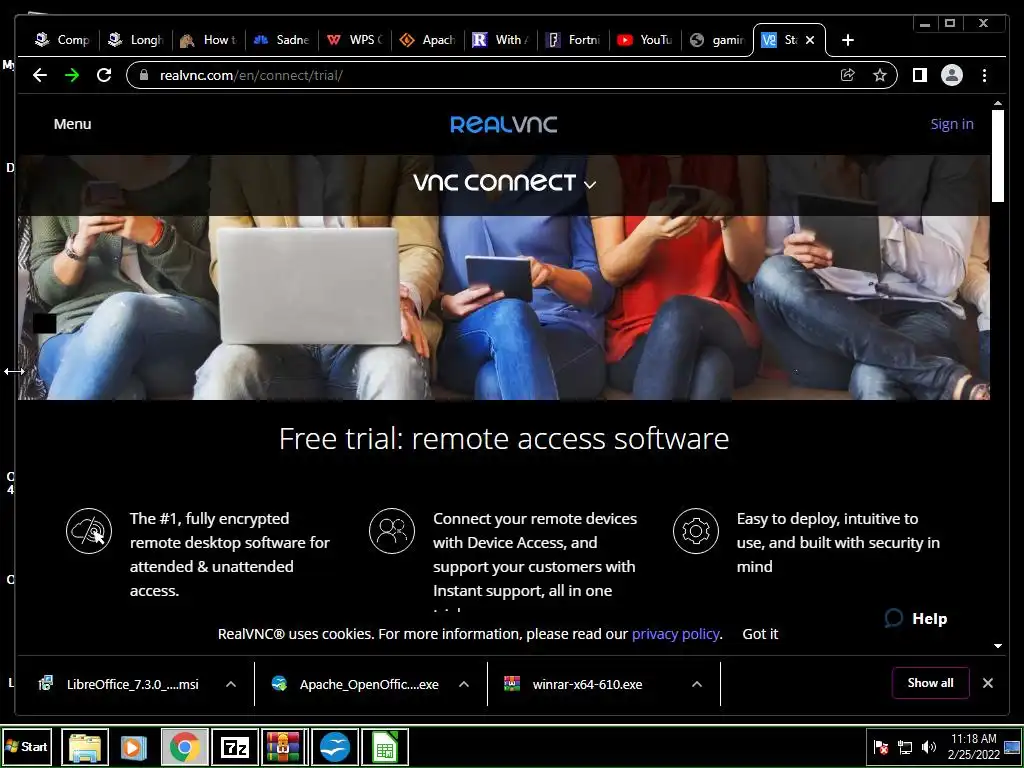The width and height of the screenshot is (1024, 768).
Task: Expand Apache_OpenOffice download options chevron
Action: click(x=464, y=684)
